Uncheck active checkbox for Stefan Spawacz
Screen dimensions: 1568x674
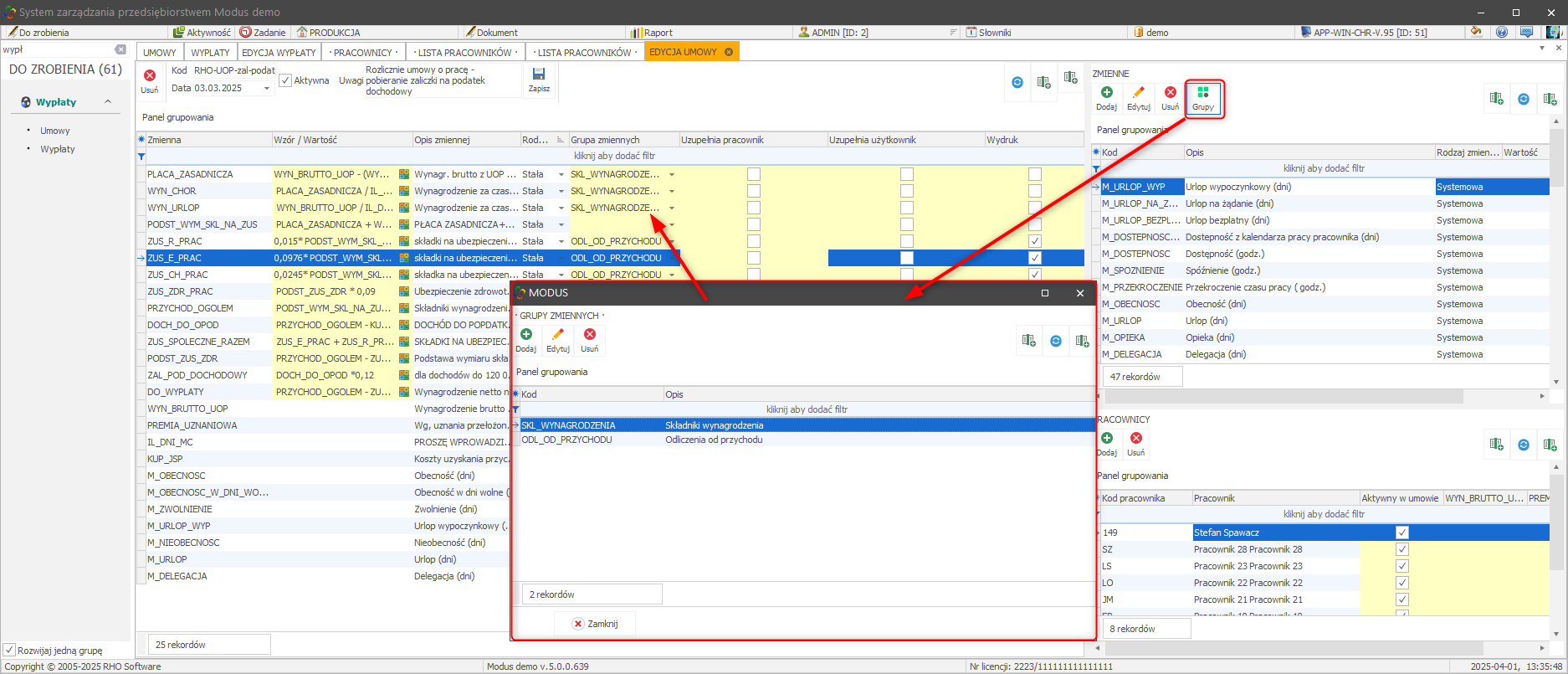point(1402,533)
